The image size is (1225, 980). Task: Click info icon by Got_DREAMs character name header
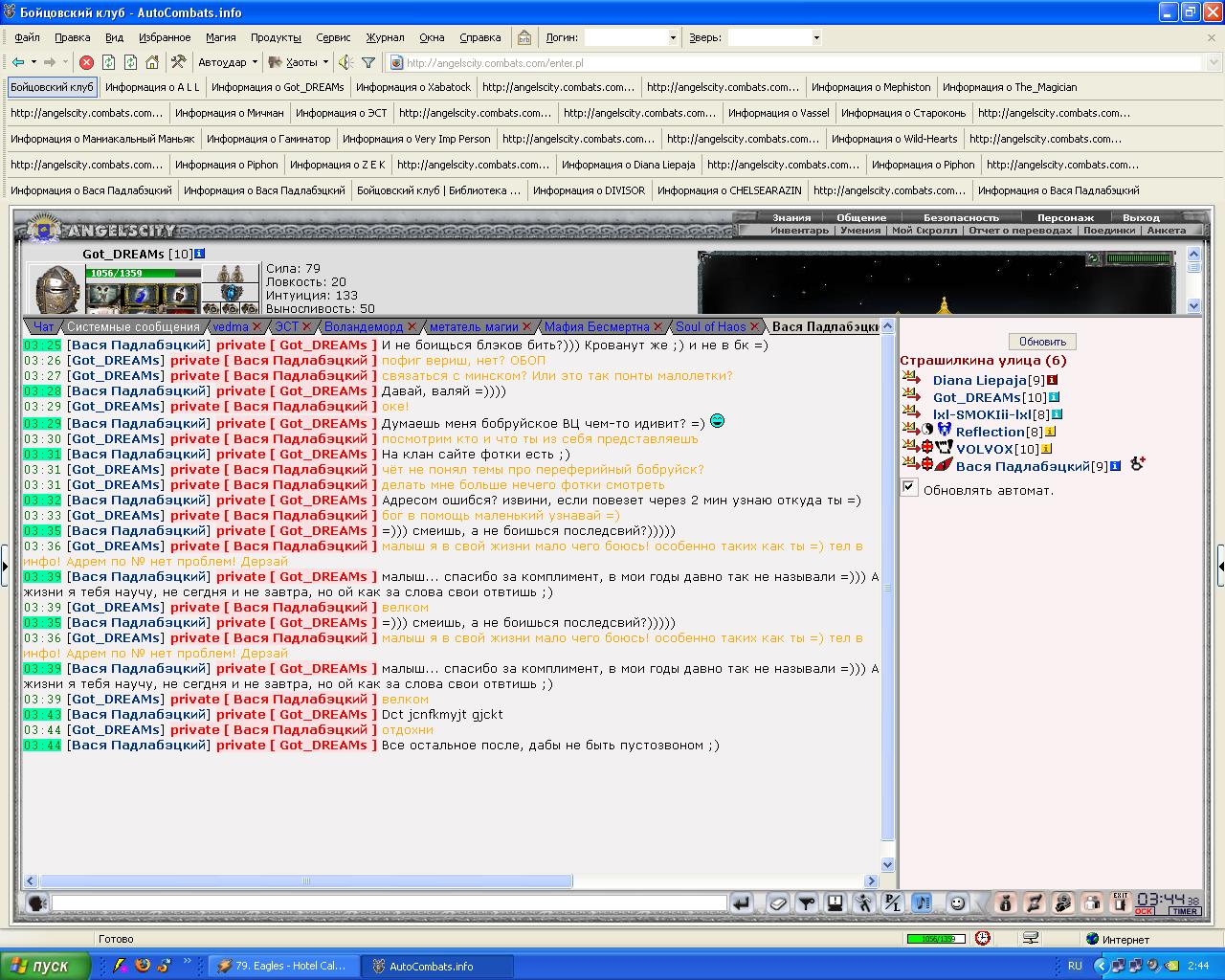coord(199,254)
